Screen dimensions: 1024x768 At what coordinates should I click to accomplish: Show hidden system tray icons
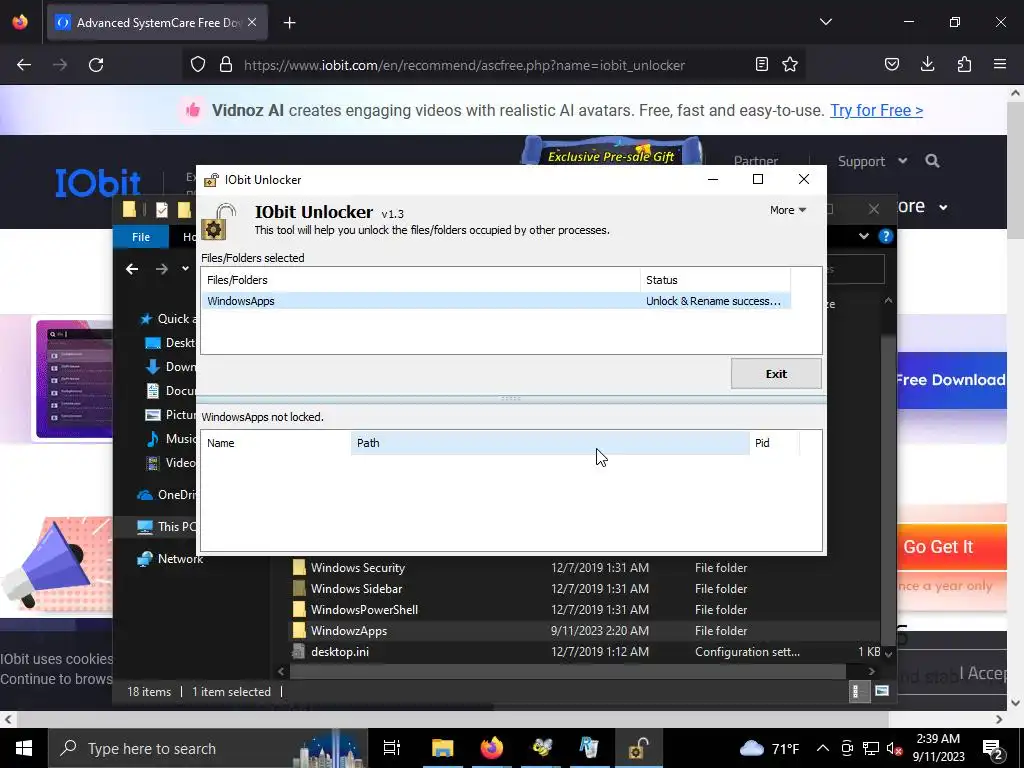[823, 748]
